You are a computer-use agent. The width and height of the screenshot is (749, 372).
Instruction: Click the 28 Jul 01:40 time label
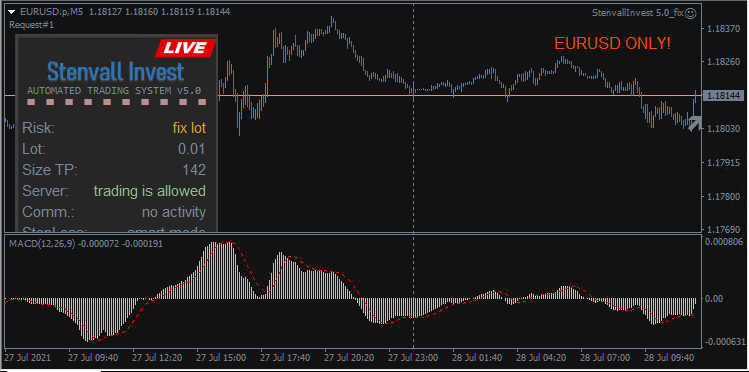click(476, 357)
